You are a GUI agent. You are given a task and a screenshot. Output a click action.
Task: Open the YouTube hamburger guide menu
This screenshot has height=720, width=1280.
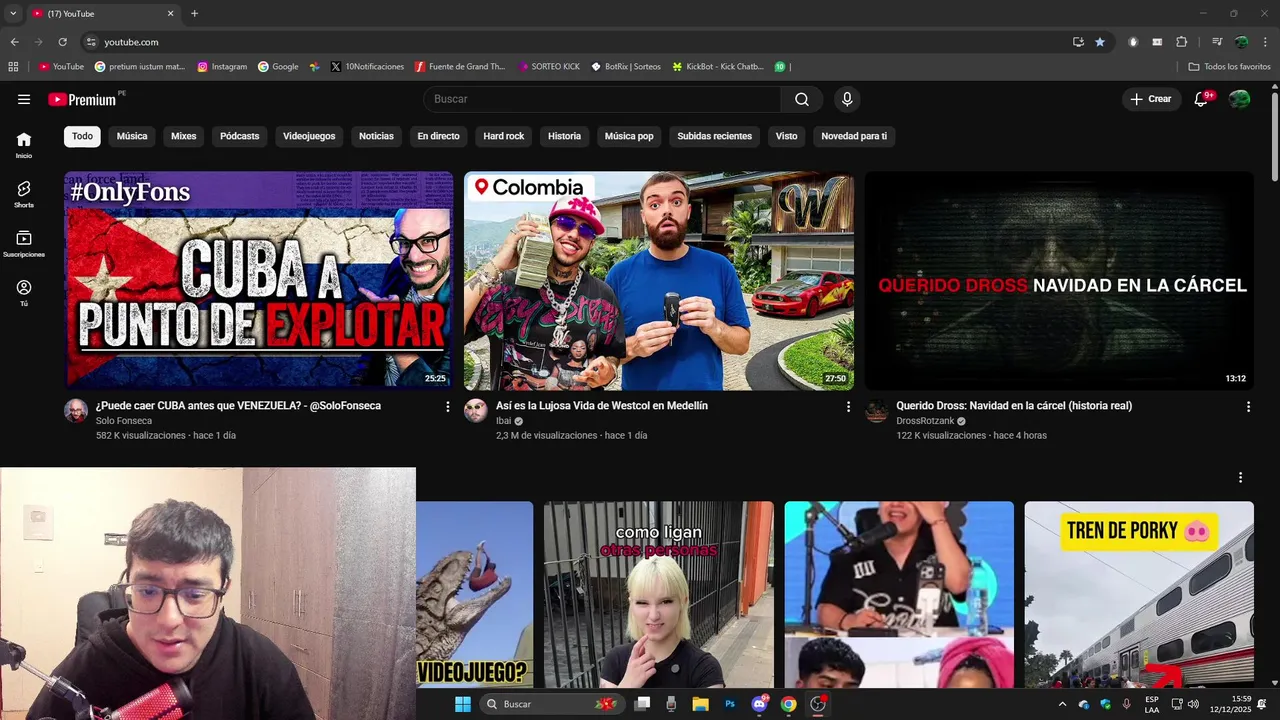click(24, 99)
